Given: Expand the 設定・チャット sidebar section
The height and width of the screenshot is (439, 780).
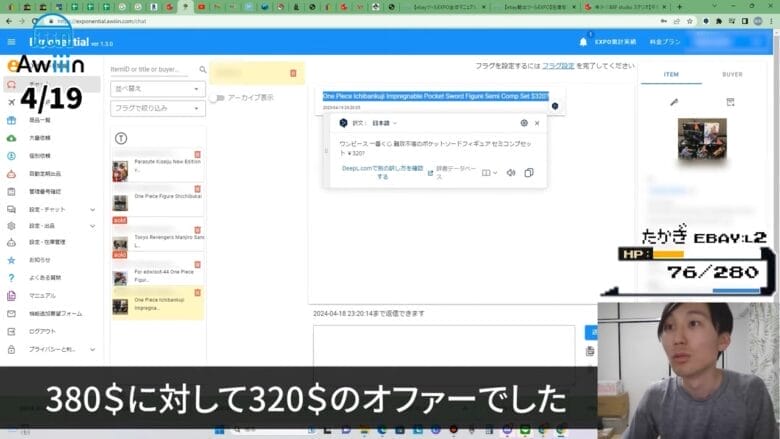Looking at the screenshot, I should click(51, 210).
